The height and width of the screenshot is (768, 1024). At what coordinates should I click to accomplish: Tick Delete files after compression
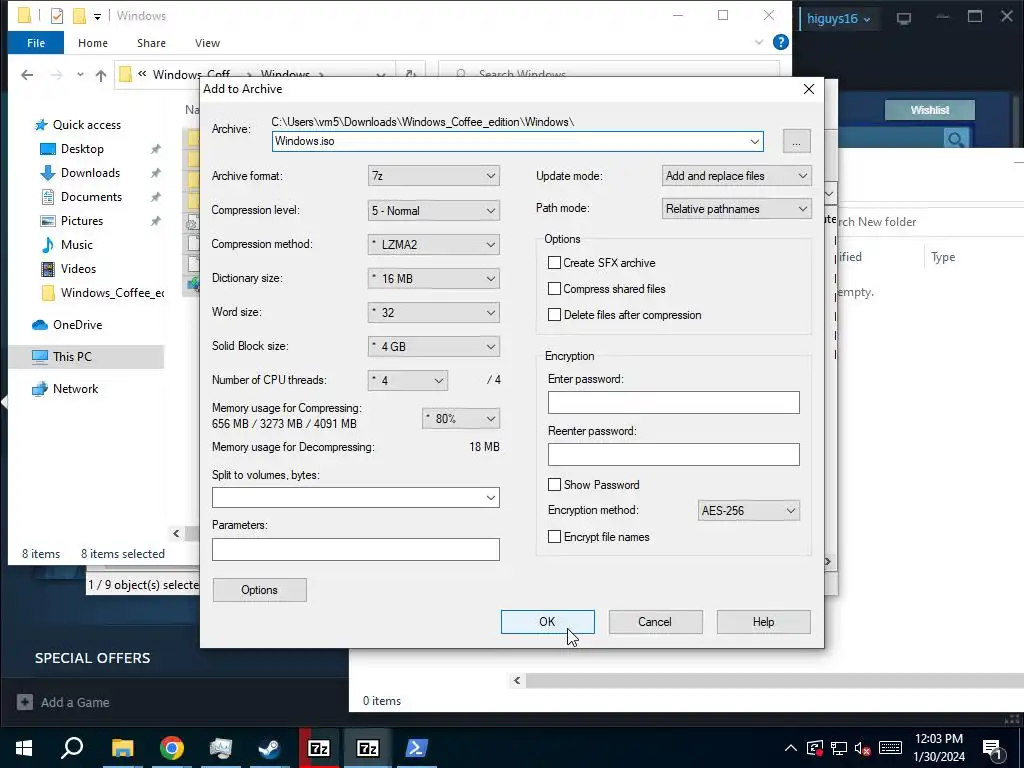coord(554,315)
